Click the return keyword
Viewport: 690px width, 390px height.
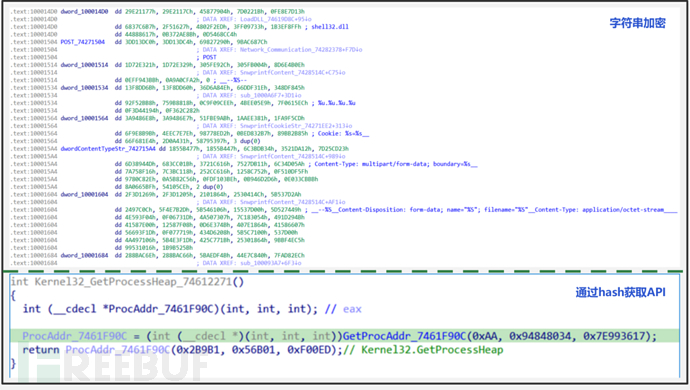(41, 350)
